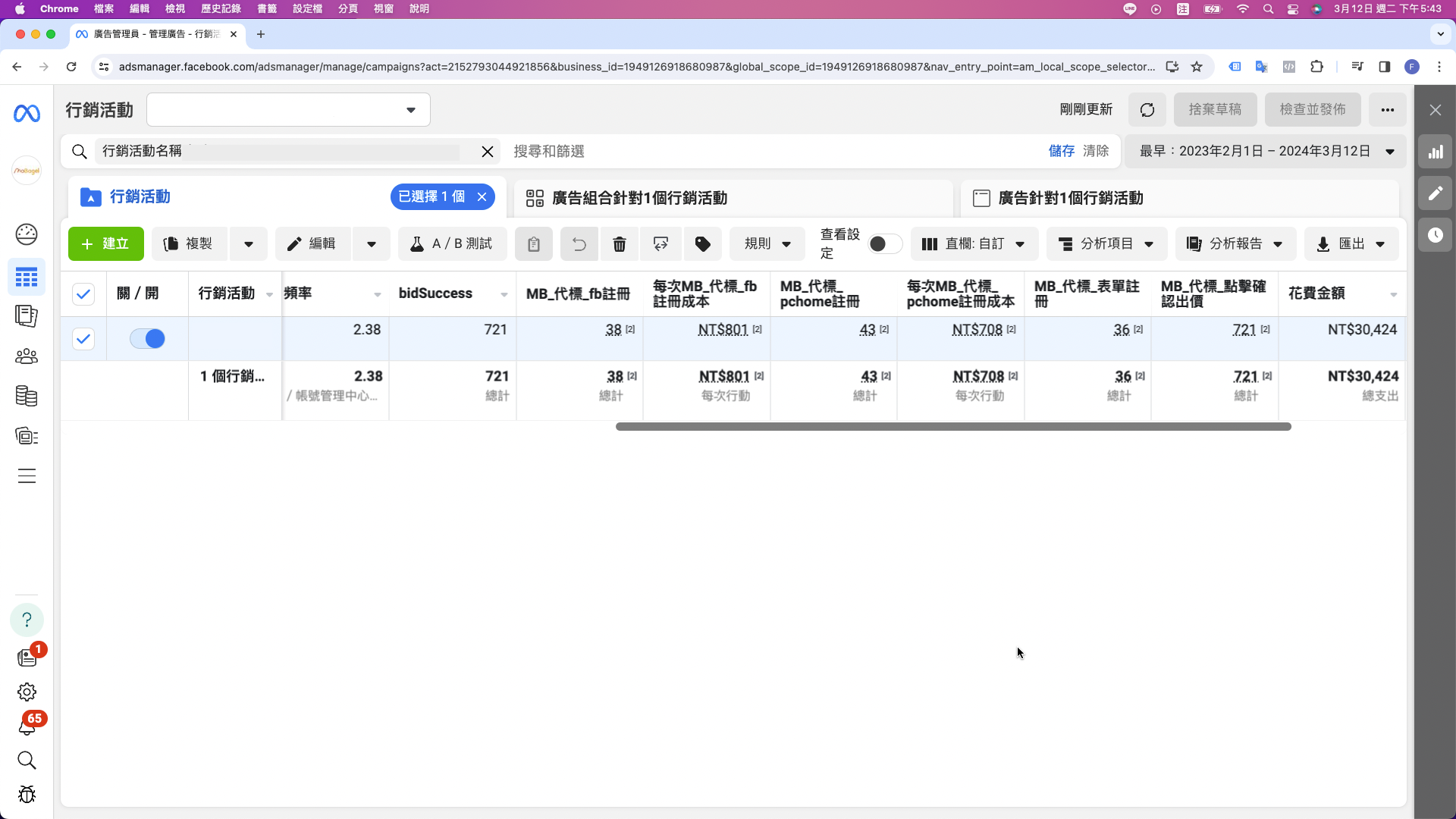The height and width of the screenshot is (819, 1456).
Task: Open charts panel bar icon
Action: pyautogui.click(x=1436, y=152)
